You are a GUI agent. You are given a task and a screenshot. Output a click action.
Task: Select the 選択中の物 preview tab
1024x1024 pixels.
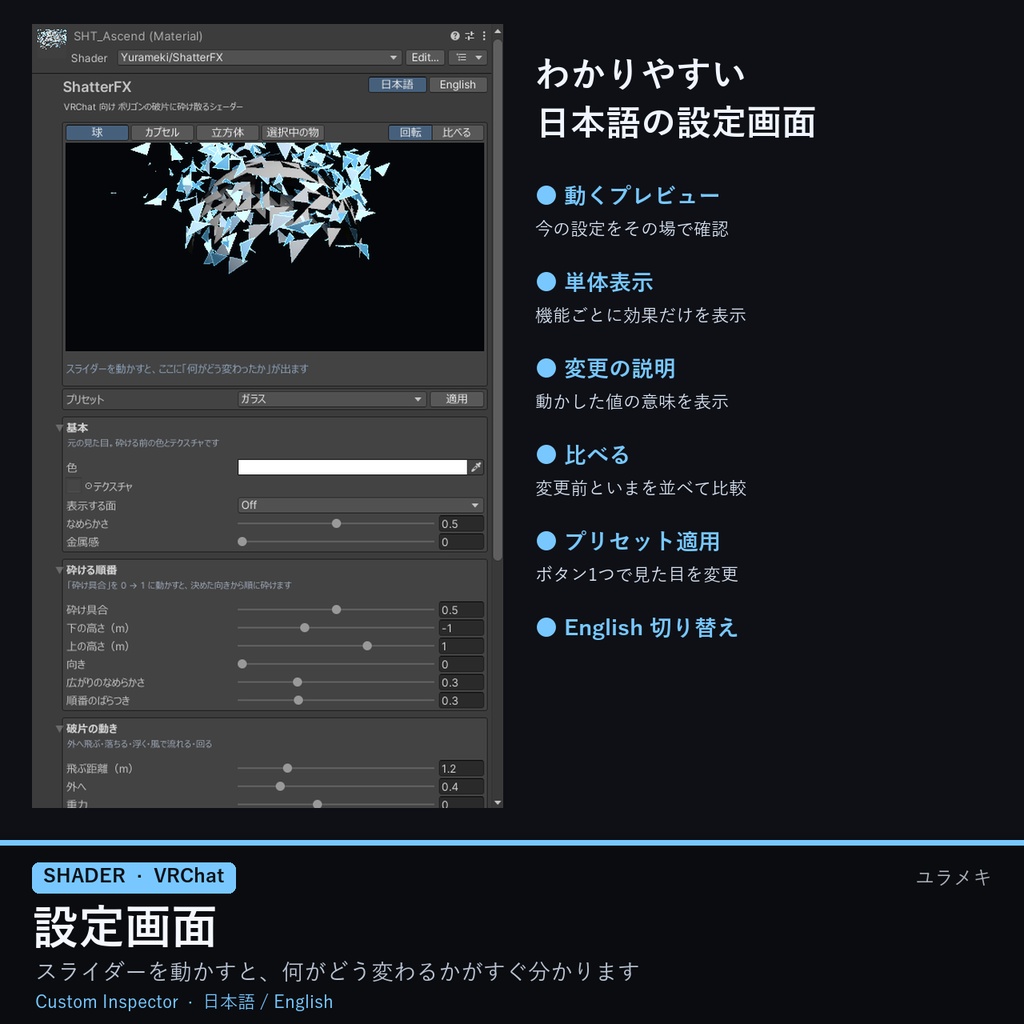293,133
